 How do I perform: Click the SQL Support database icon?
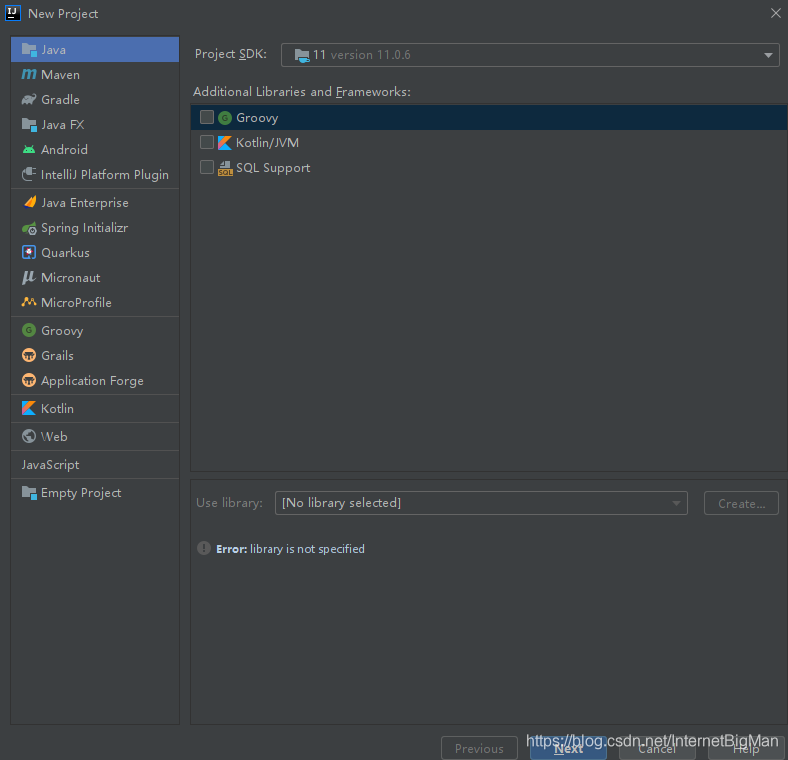[225, 168]
